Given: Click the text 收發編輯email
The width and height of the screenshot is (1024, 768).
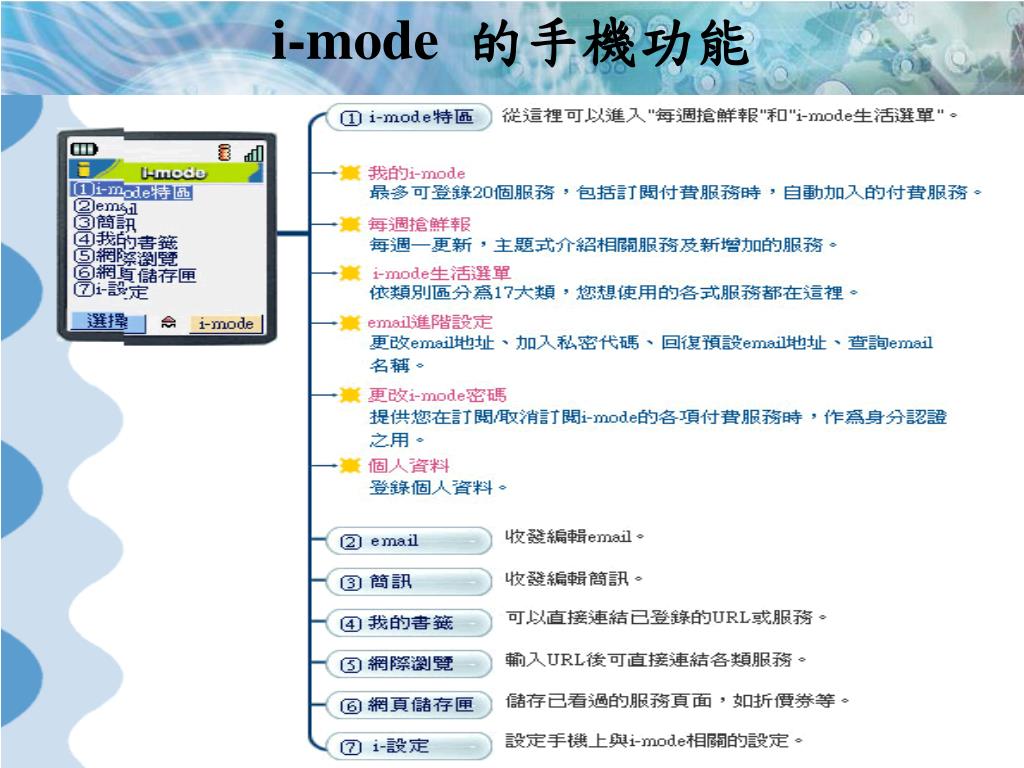Looking at the screenshot, I should [x=568, y=537].
